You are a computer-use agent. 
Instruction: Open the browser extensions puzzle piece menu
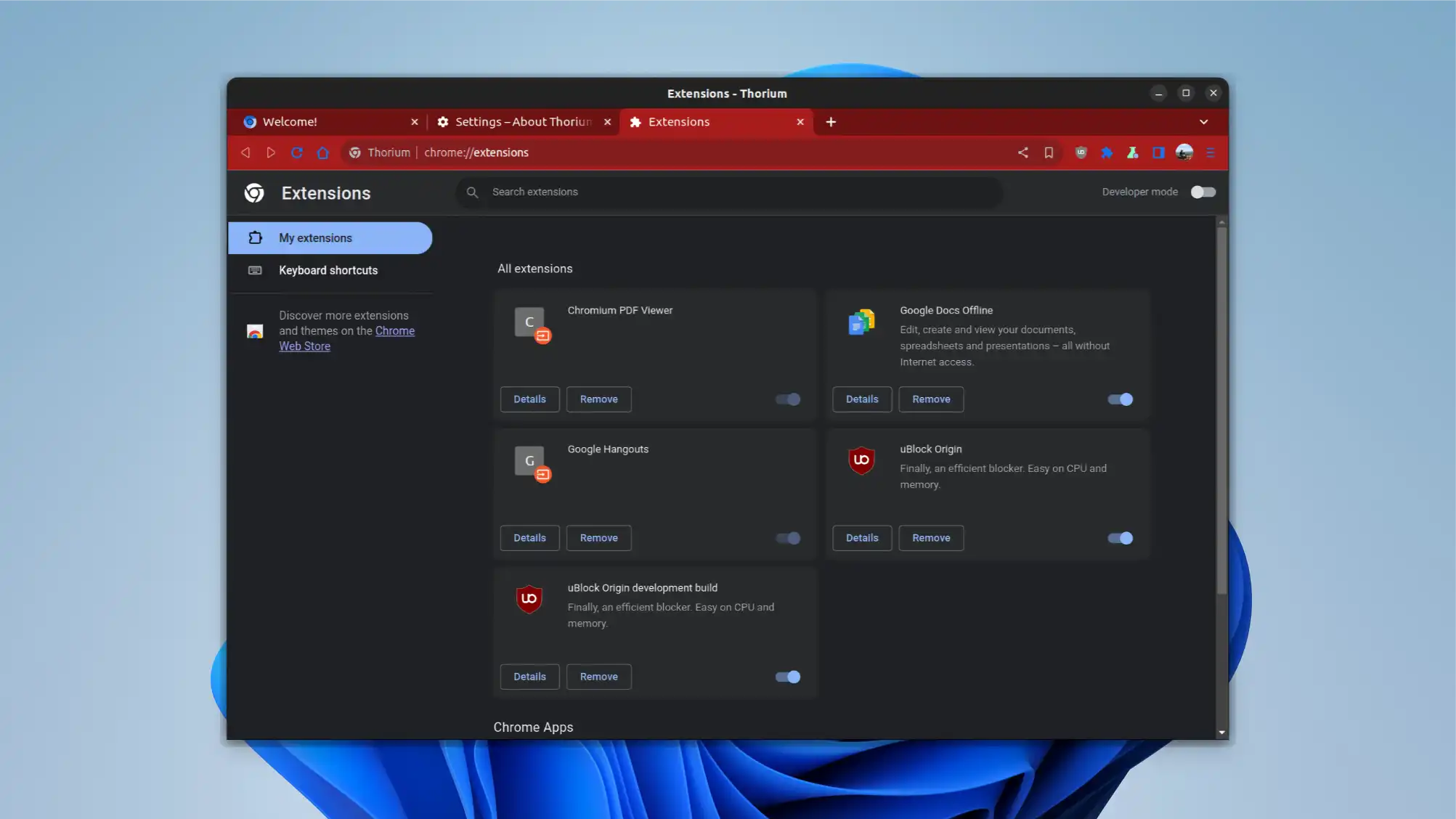[1107, 152]
